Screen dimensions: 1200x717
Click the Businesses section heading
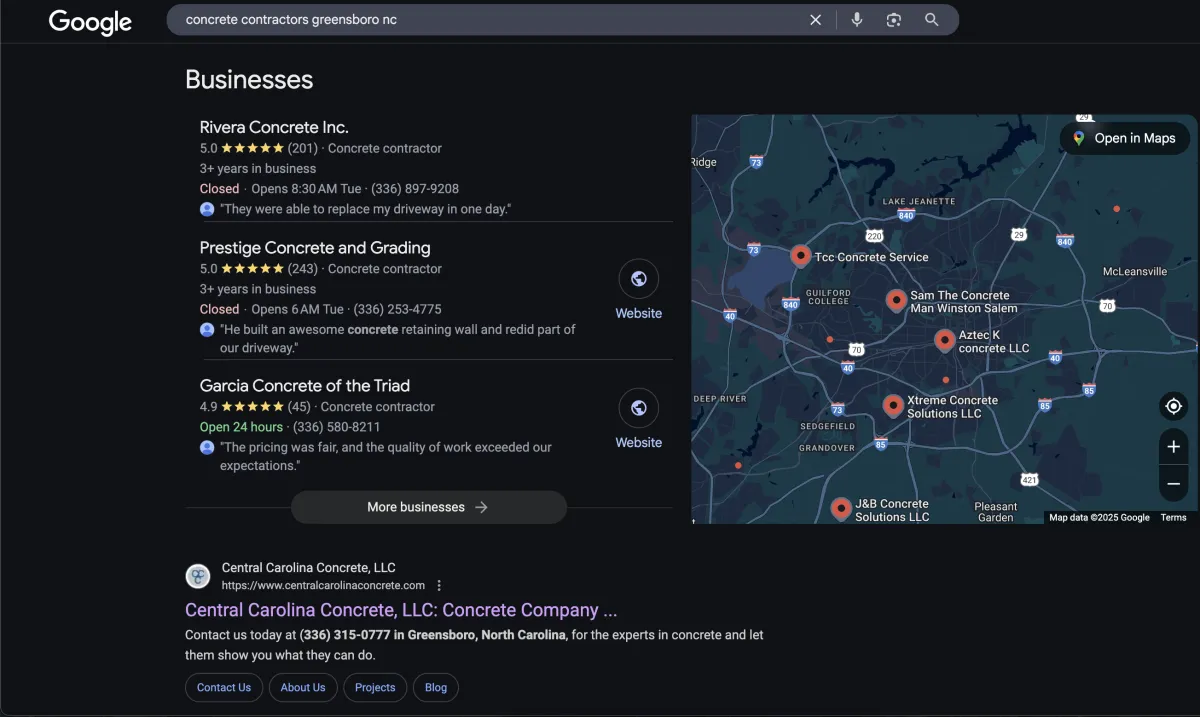point(249,80)
